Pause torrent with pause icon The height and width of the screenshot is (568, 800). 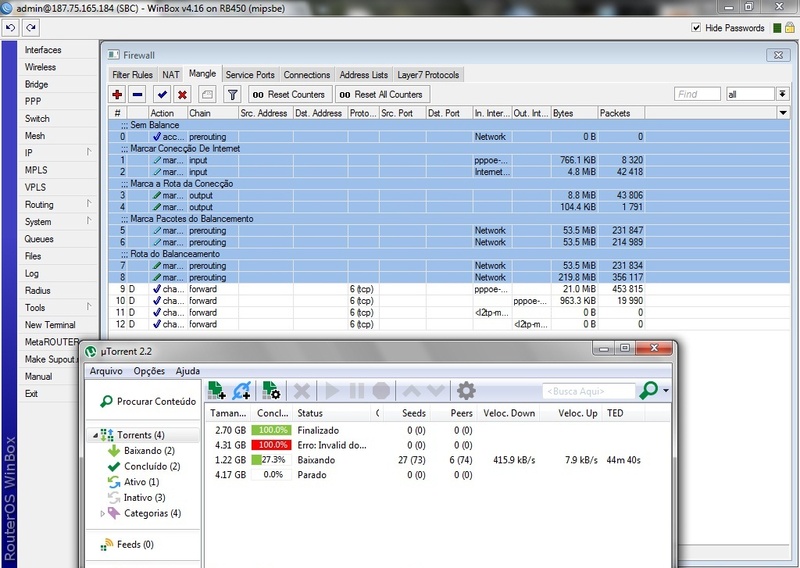tap(357, 391)
